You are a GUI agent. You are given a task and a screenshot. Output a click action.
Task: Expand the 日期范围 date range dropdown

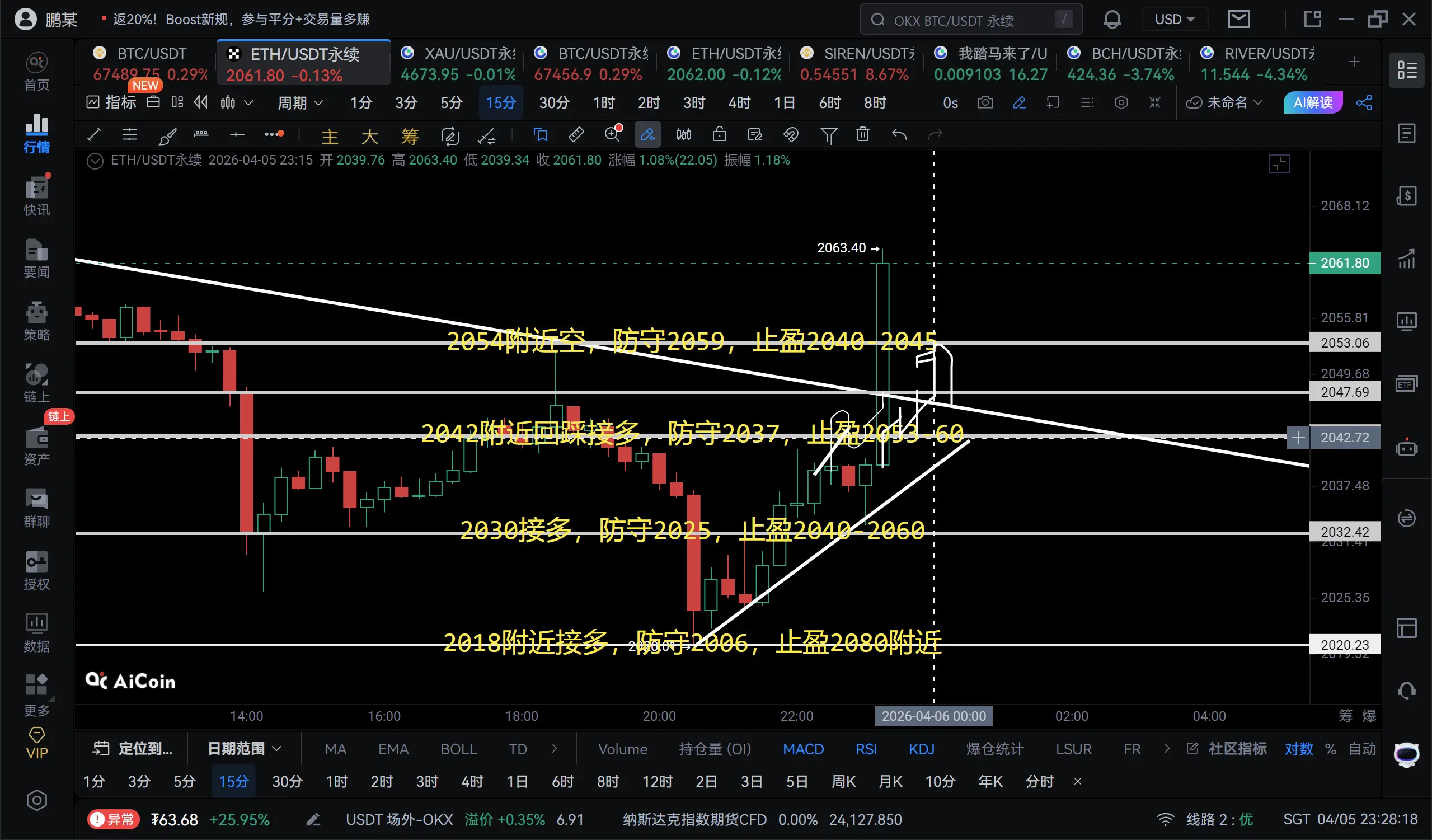(245, 749)
